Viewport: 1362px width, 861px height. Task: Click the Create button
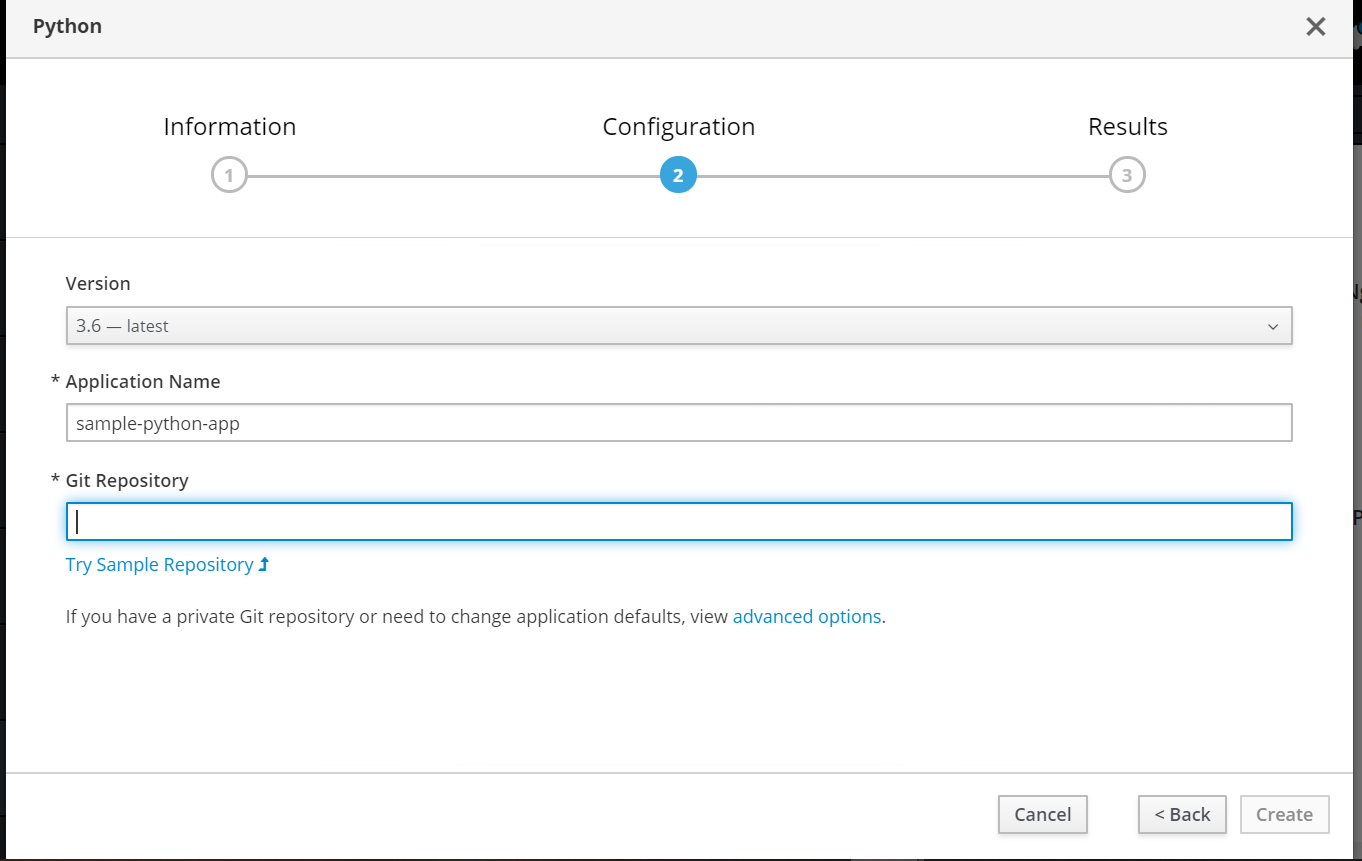1284,814
